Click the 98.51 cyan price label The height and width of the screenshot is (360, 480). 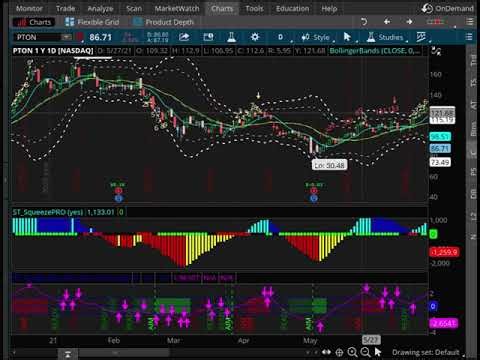440,137
